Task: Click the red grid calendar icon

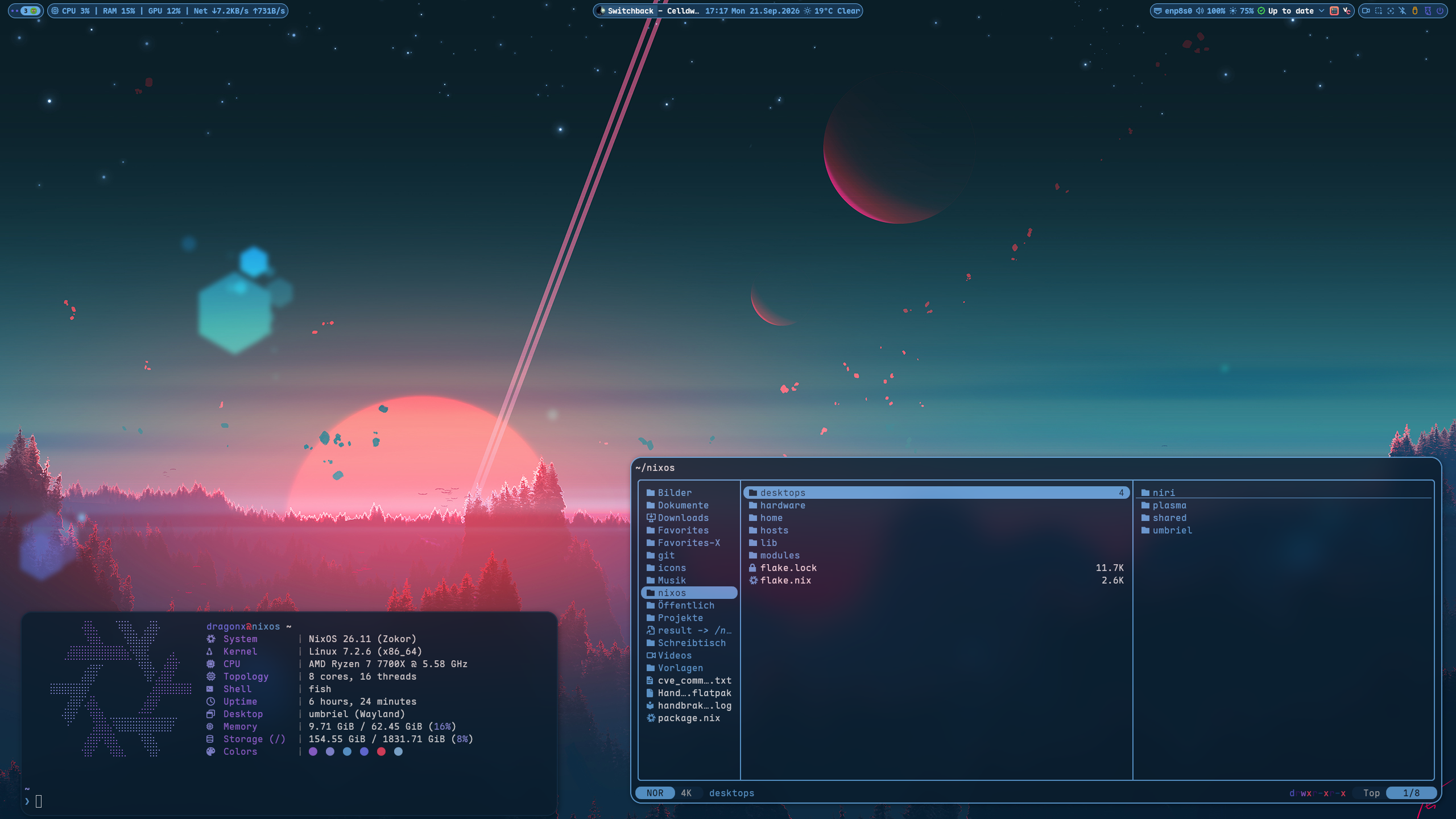Action: tap(1334, 11)
